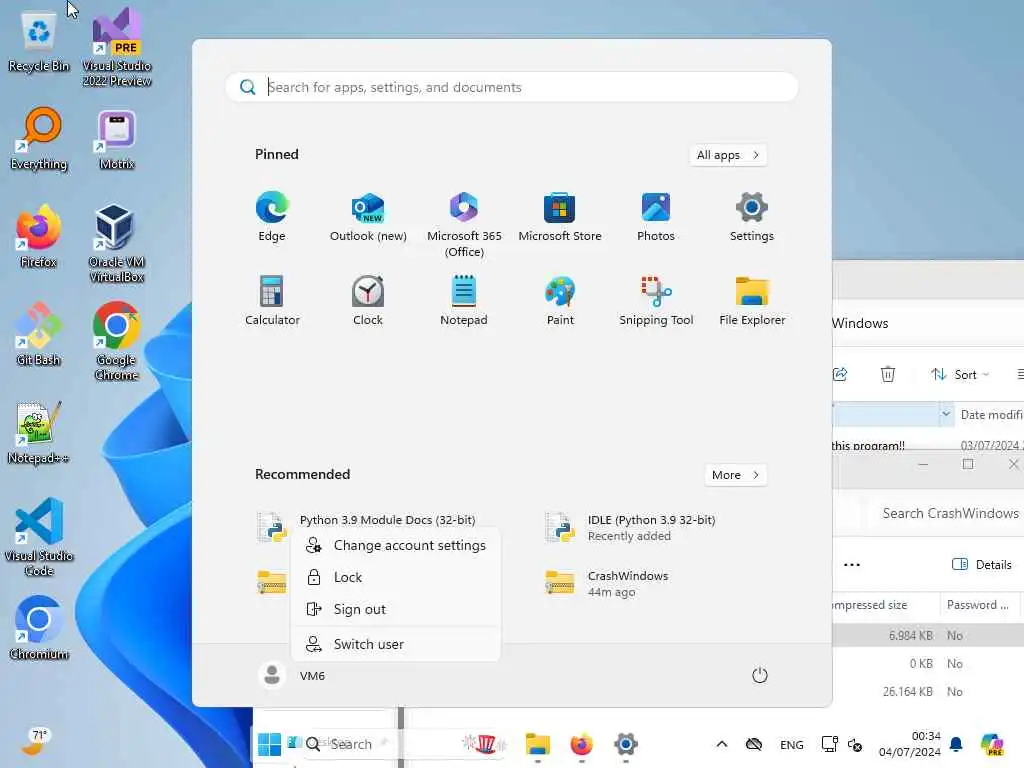Select the Google Chrome desktop shortcut
The image size is (1024, 768).
click(x=117, y=342)
